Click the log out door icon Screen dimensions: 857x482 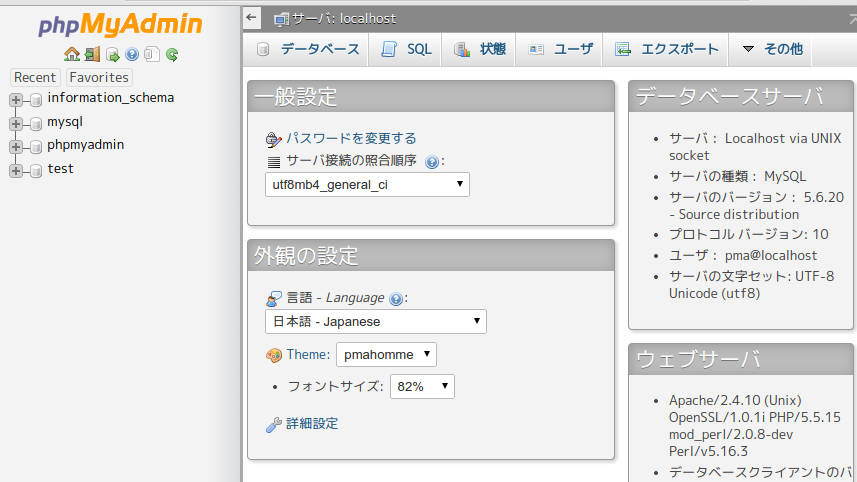[x=92, y=54]
